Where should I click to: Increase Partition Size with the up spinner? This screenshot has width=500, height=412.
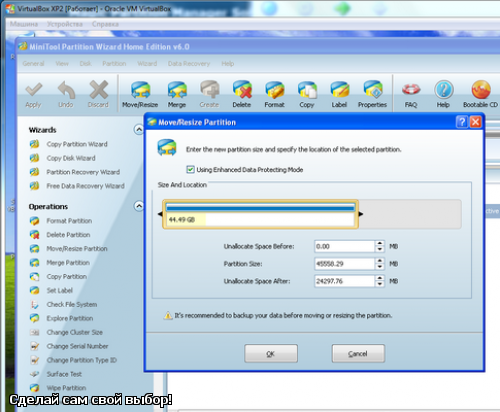380,261
